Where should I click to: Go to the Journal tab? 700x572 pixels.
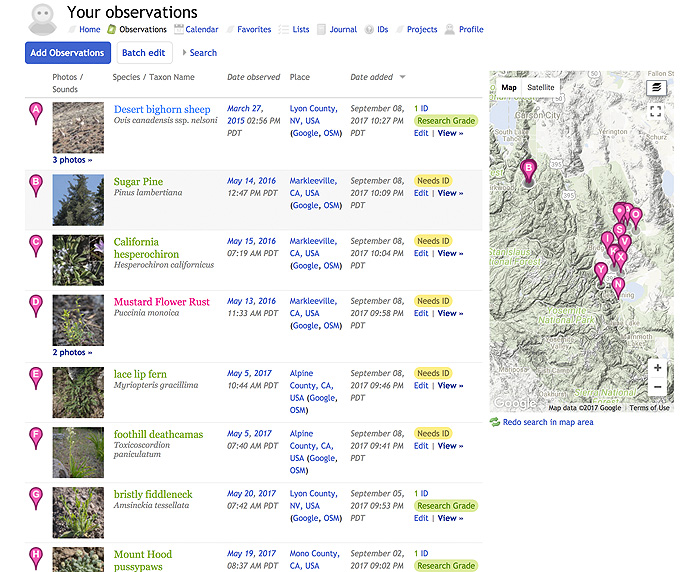pyautogui.click(x=336, y=30)
